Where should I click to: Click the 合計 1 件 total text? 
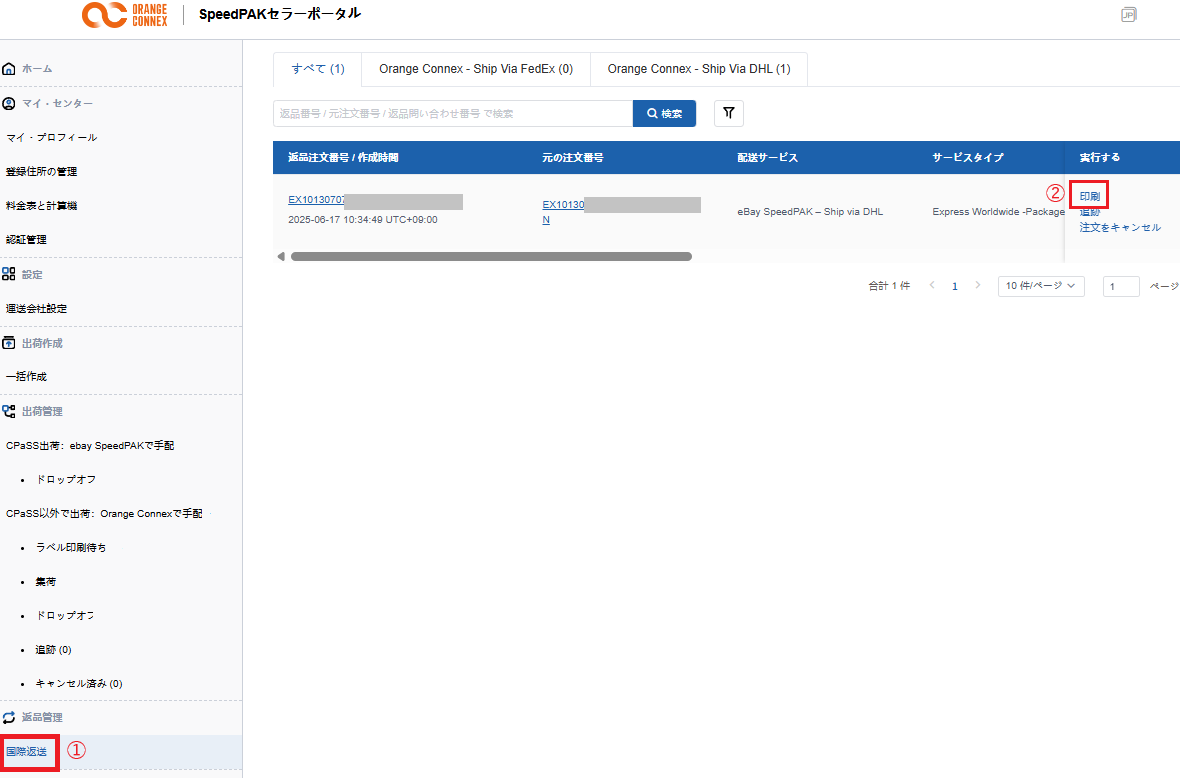tap(889, 286)
